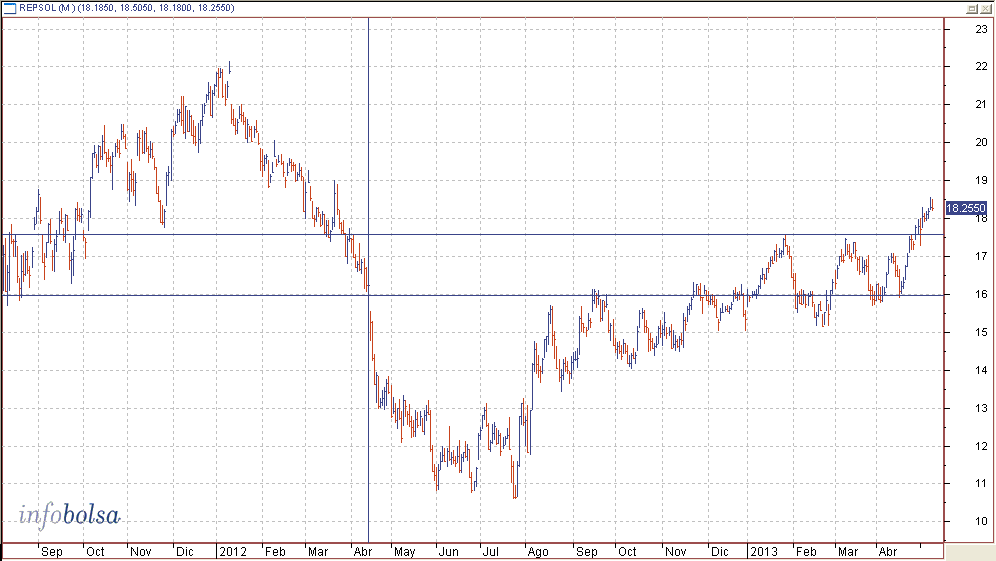Select the REPSOL (M) title text with OHLC values
The width and height of the screenshot is (996, 561).
(x=126, y=8)
